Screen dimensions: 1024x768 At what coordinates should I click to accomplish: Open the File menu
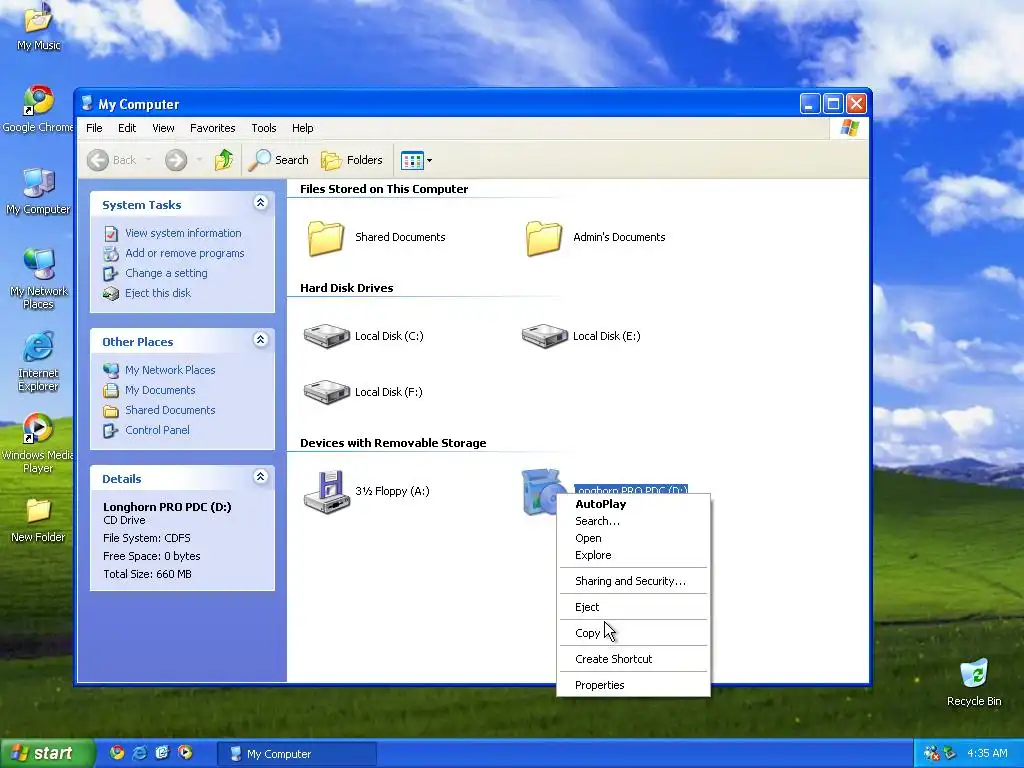[94, 128]
